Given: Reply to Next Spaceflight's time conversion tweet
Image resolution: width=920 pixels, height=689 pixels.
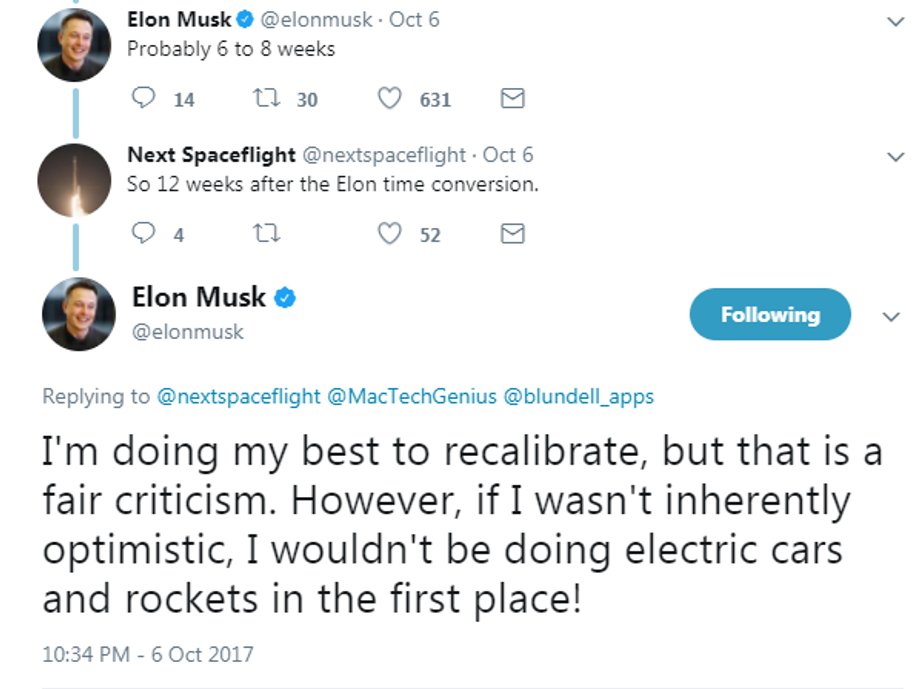Looking at the screenshot, I should (143, 234).
